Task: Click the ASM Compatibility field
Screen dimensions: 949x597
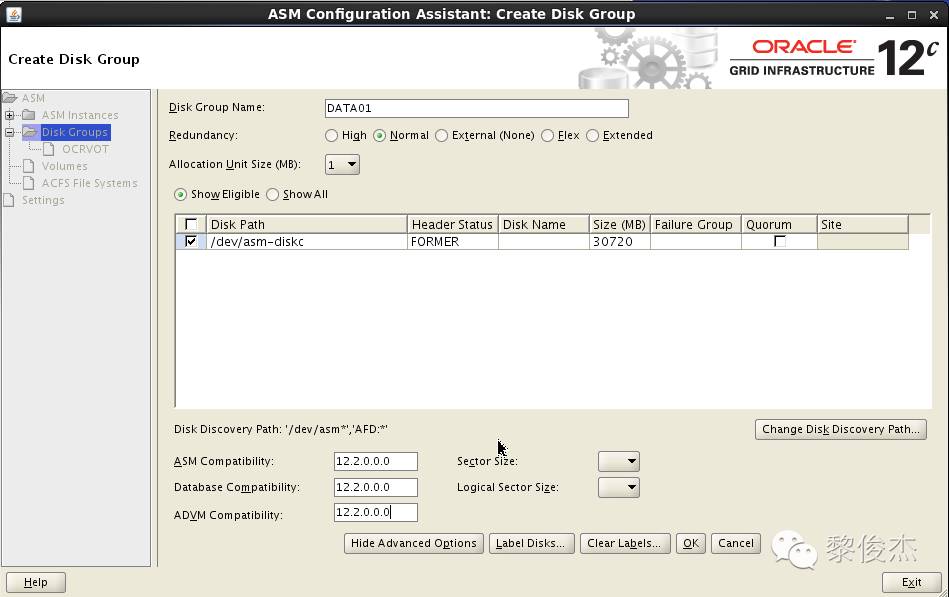Action: pyautogui.click(x=376, y=461)
